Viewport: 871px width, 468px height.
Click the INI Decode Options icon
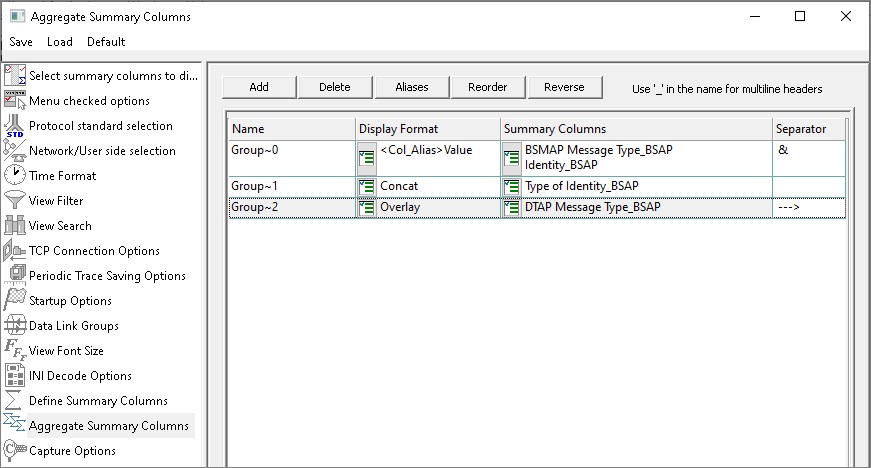[15, 375]
